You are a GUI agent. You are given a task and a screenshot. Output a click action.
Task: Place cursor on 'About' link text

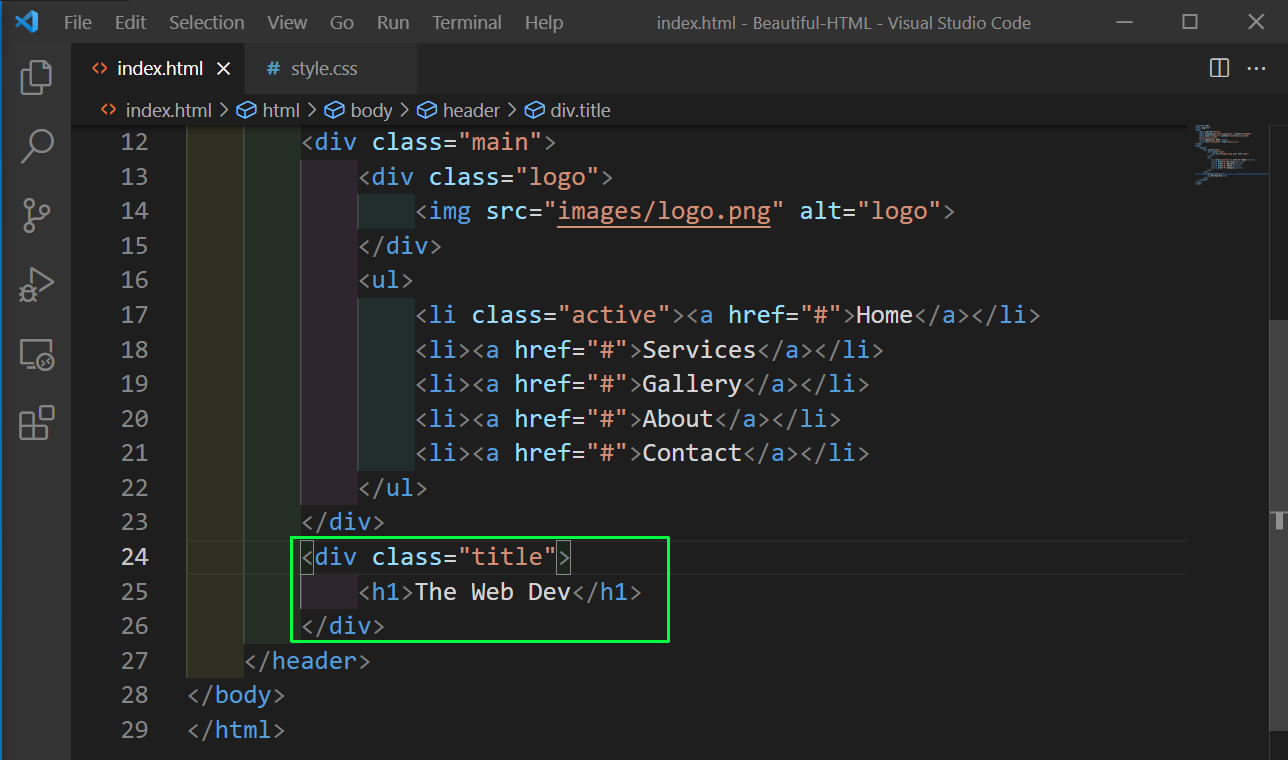pyautogui.click(x=678, y=419)
